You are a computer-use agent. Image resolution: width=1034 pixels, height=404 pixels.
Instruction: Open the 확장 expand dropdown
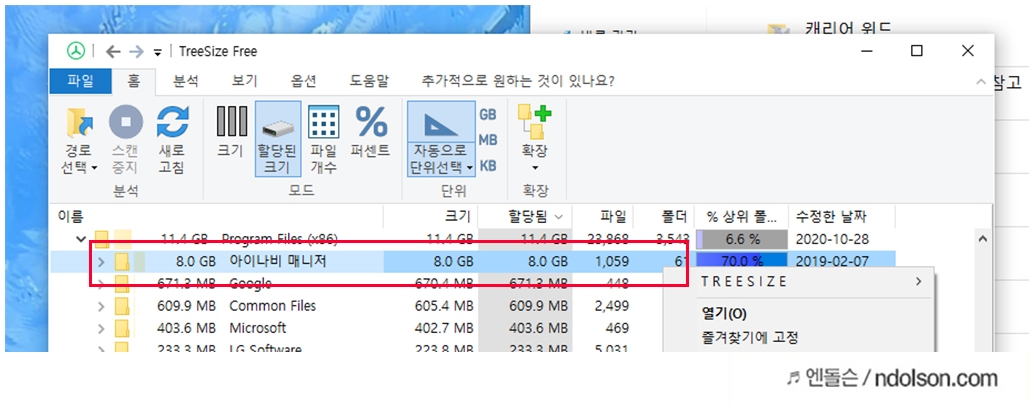point(535,140)
